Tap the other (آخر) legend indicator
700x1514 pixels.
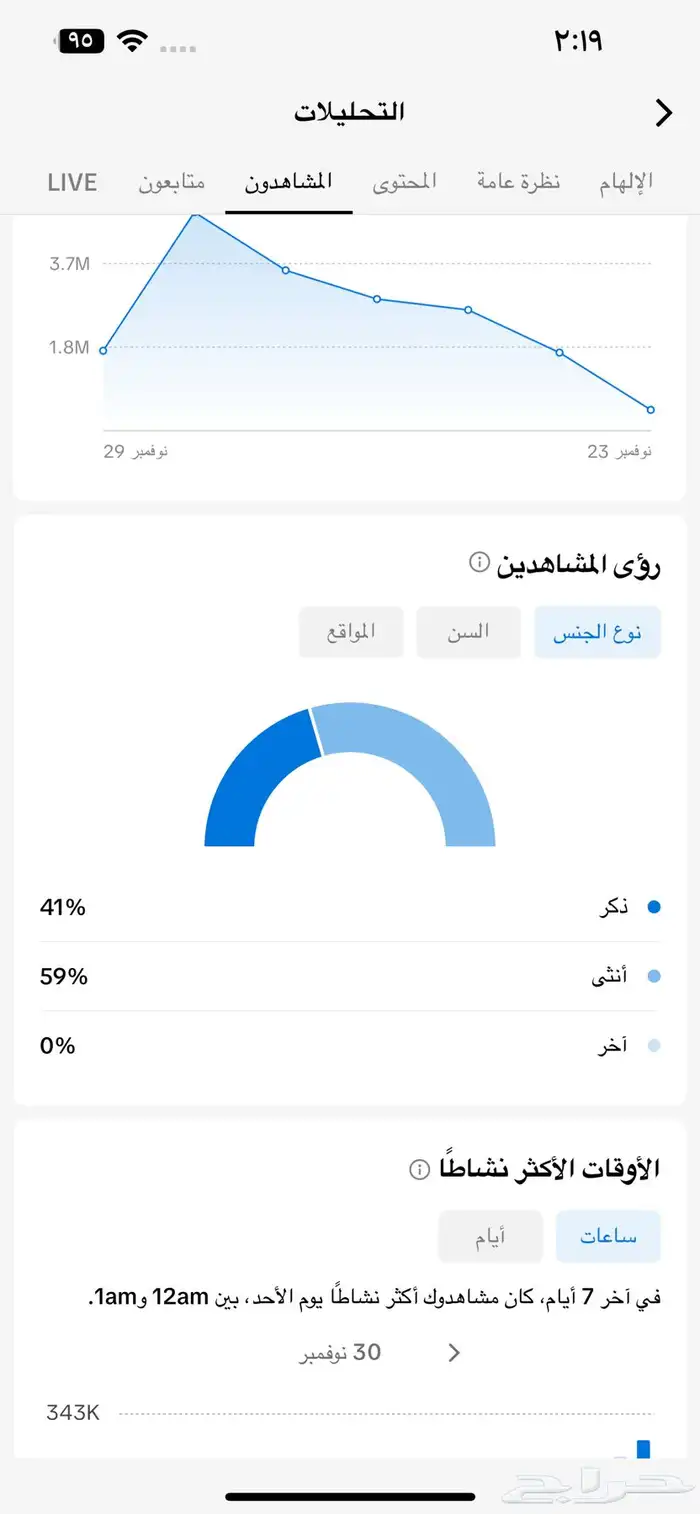click(652, 1045)
